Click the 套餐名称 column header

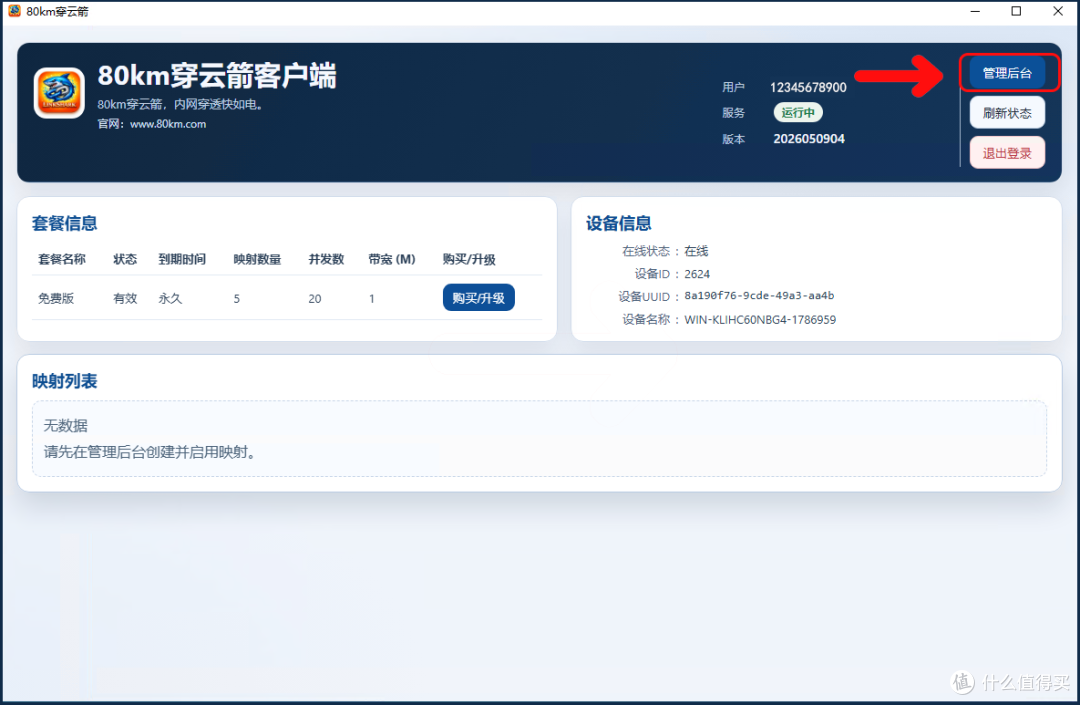[62, 259]
